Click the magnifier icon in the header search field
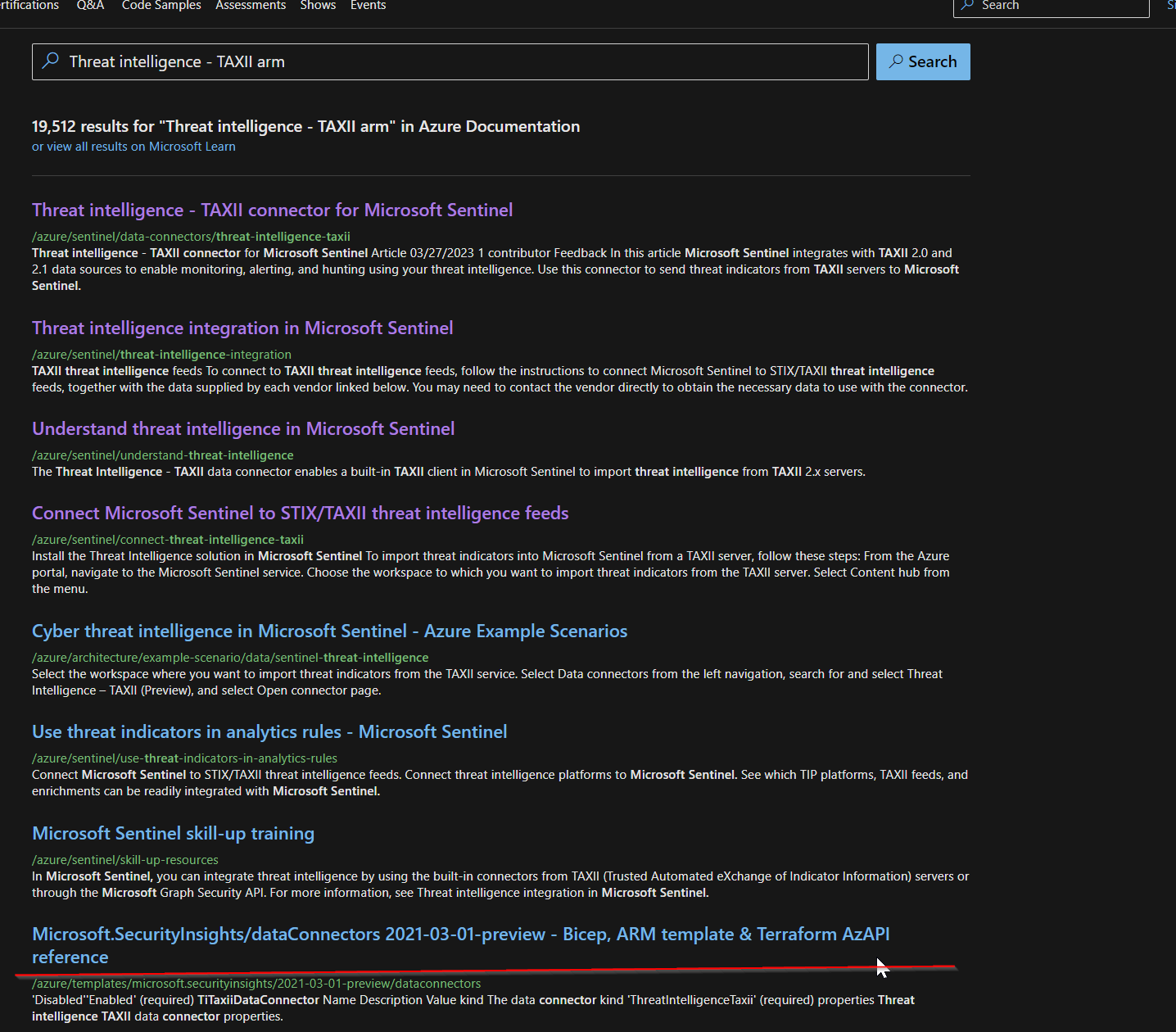 pos(968,5)
